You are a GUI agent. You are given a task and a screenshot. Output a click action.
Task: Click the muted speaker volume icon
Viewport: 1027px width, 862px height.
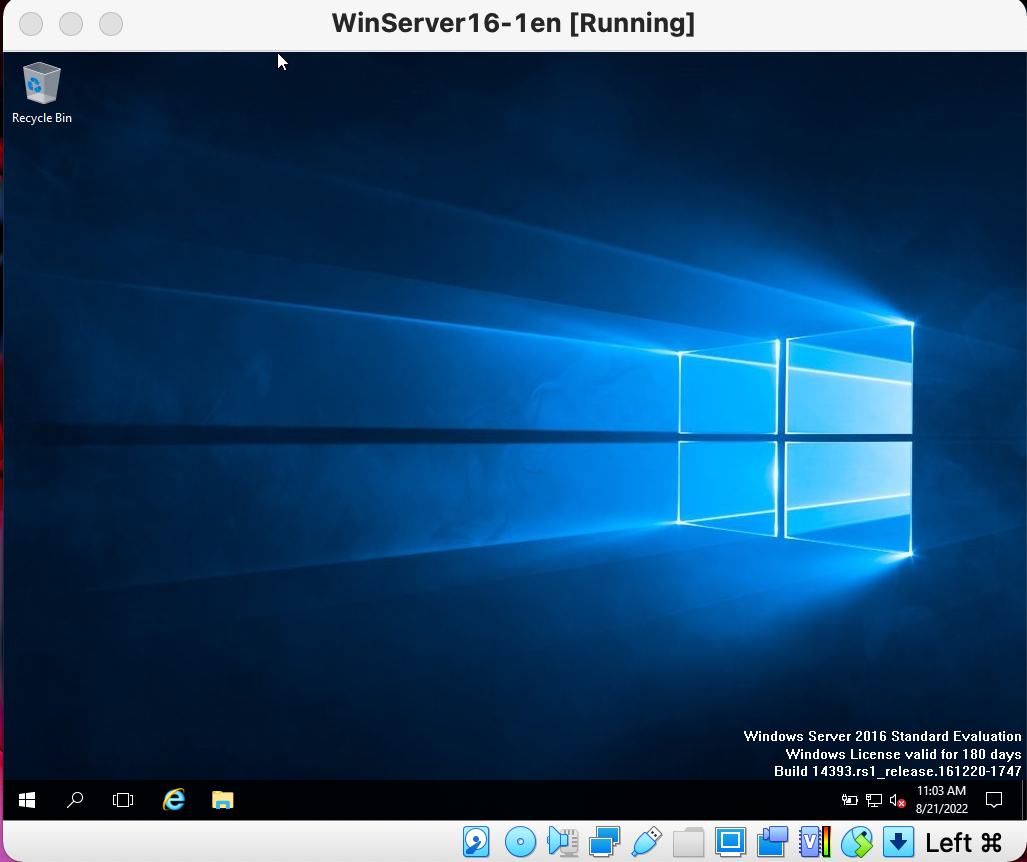click(897, 800)
